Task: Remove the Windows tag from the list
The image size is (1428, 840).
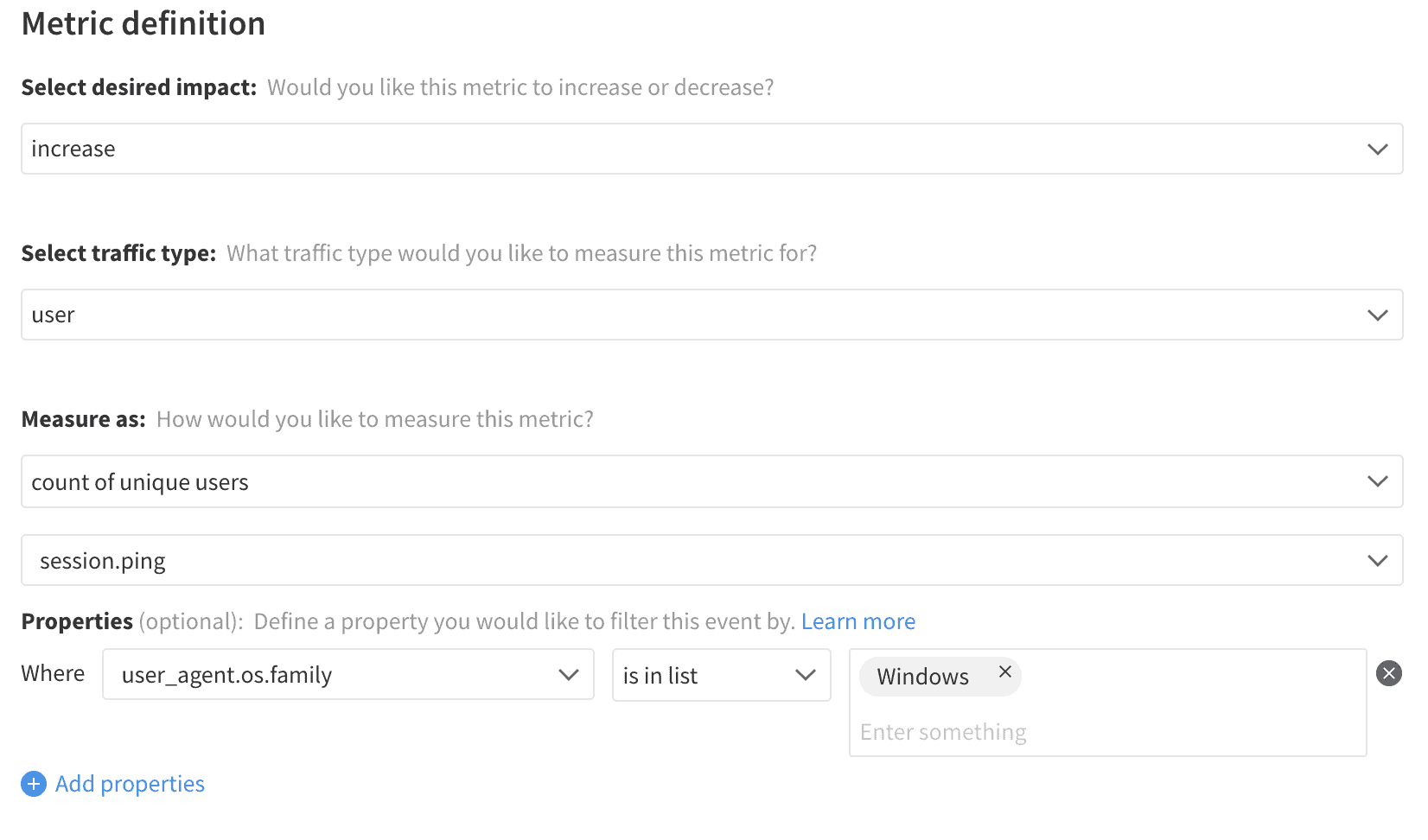Action: click(x=1004, y=671)
